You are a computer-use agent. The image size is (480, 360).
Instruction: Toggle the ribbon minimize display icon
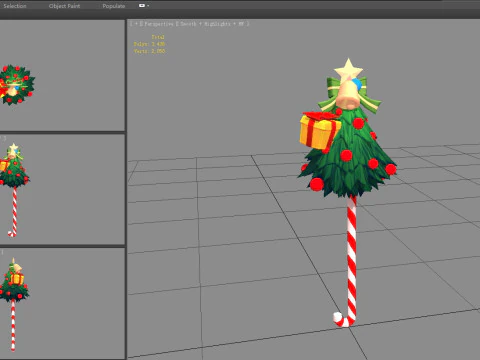point(142,6)
